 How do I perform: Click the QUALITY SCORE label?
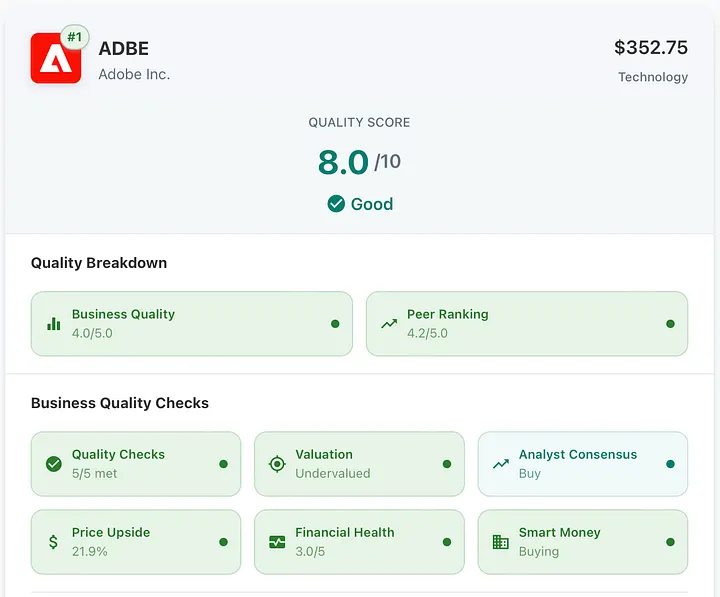coord(359,123)
